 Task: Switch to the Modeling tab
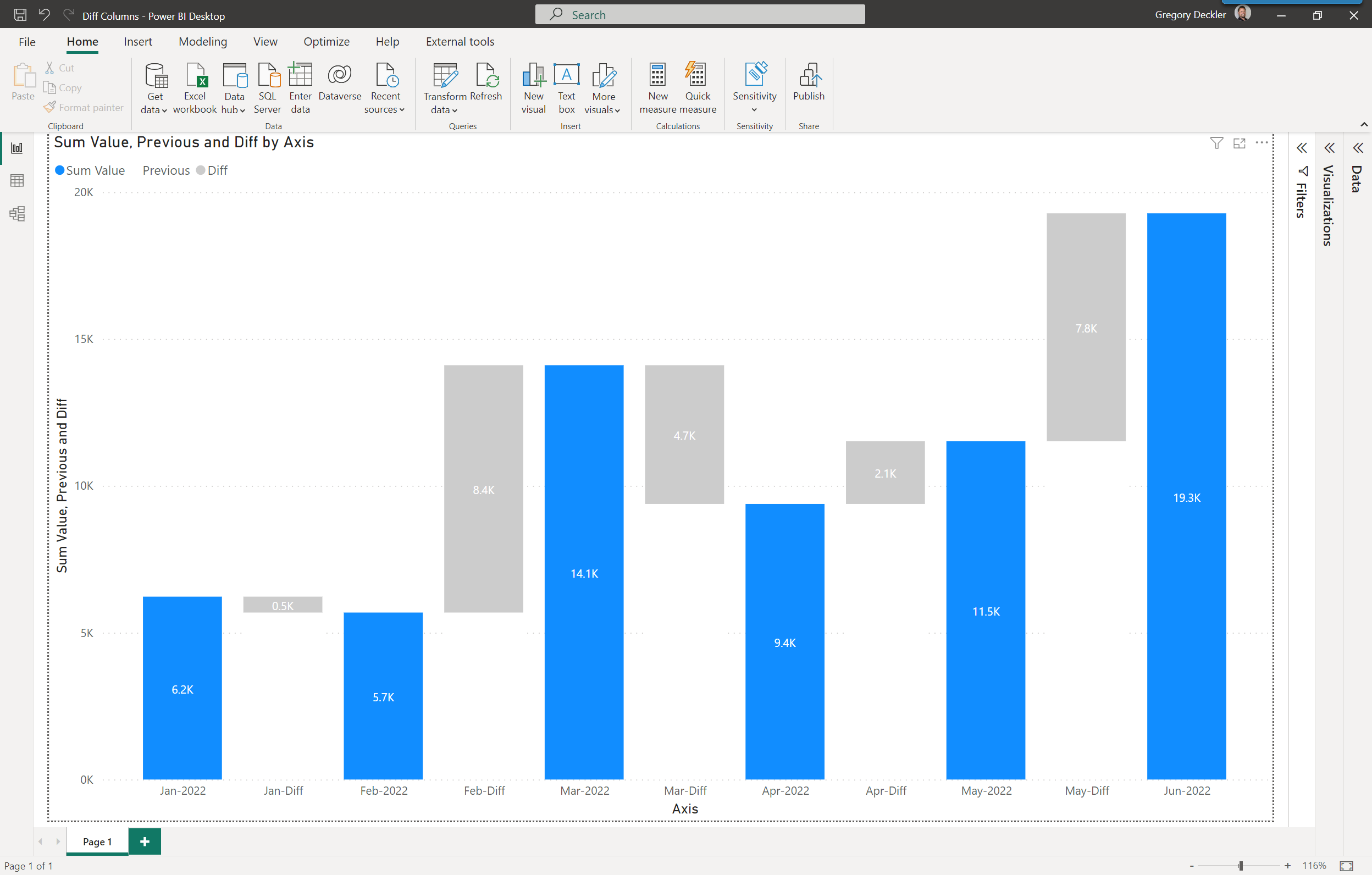203,42
